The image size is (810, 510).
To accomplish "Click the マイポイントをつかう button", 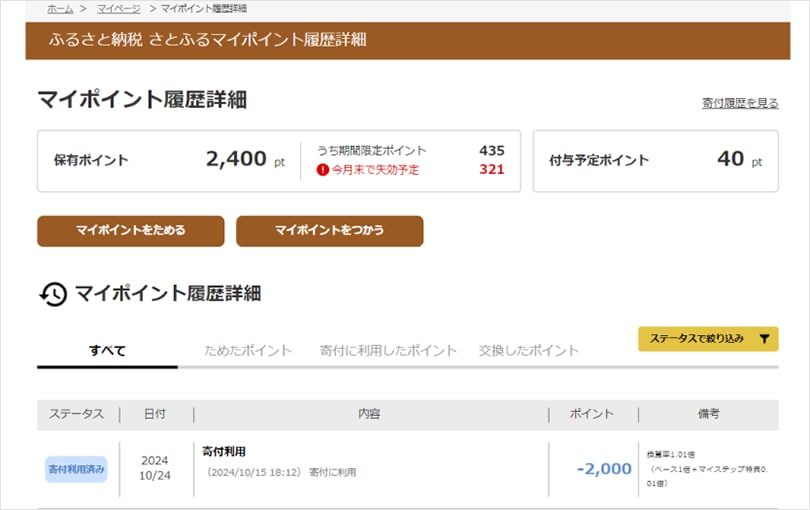I will tap(330, 230).
